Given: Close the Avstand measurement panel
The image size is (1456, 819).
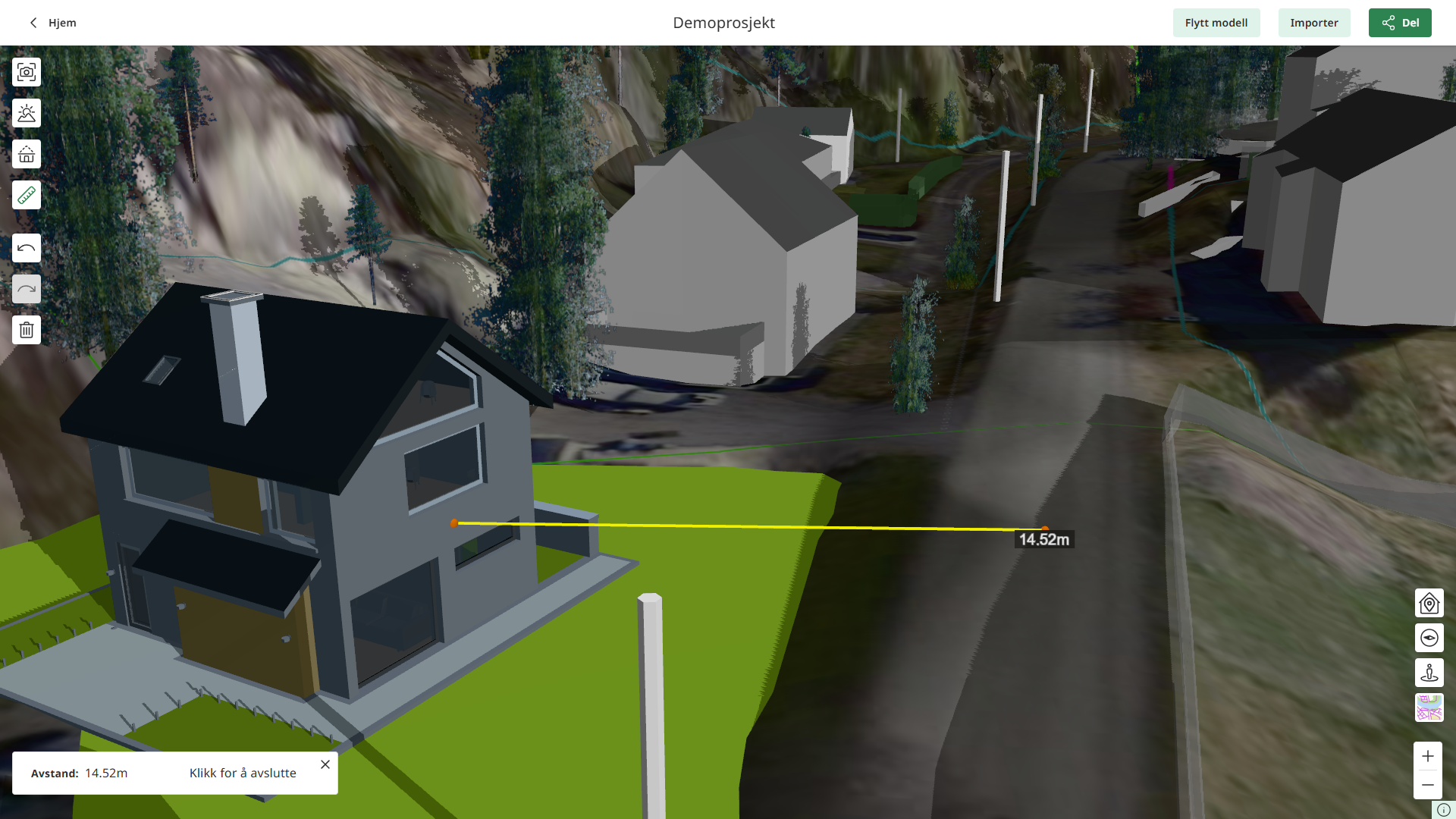Looking at the screenshot, I should pos(325,764).
